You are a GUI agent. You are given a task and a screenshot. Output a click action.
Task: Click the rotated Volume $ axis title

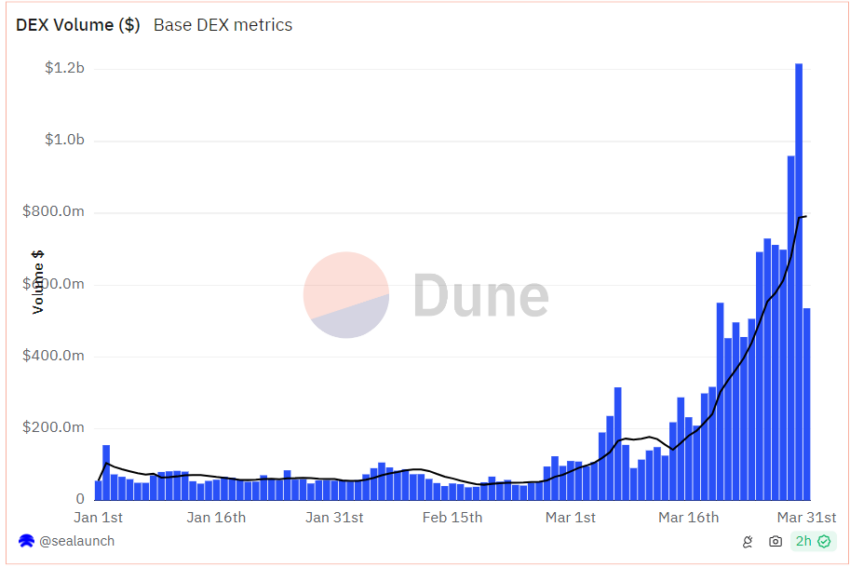pos(37,282)
